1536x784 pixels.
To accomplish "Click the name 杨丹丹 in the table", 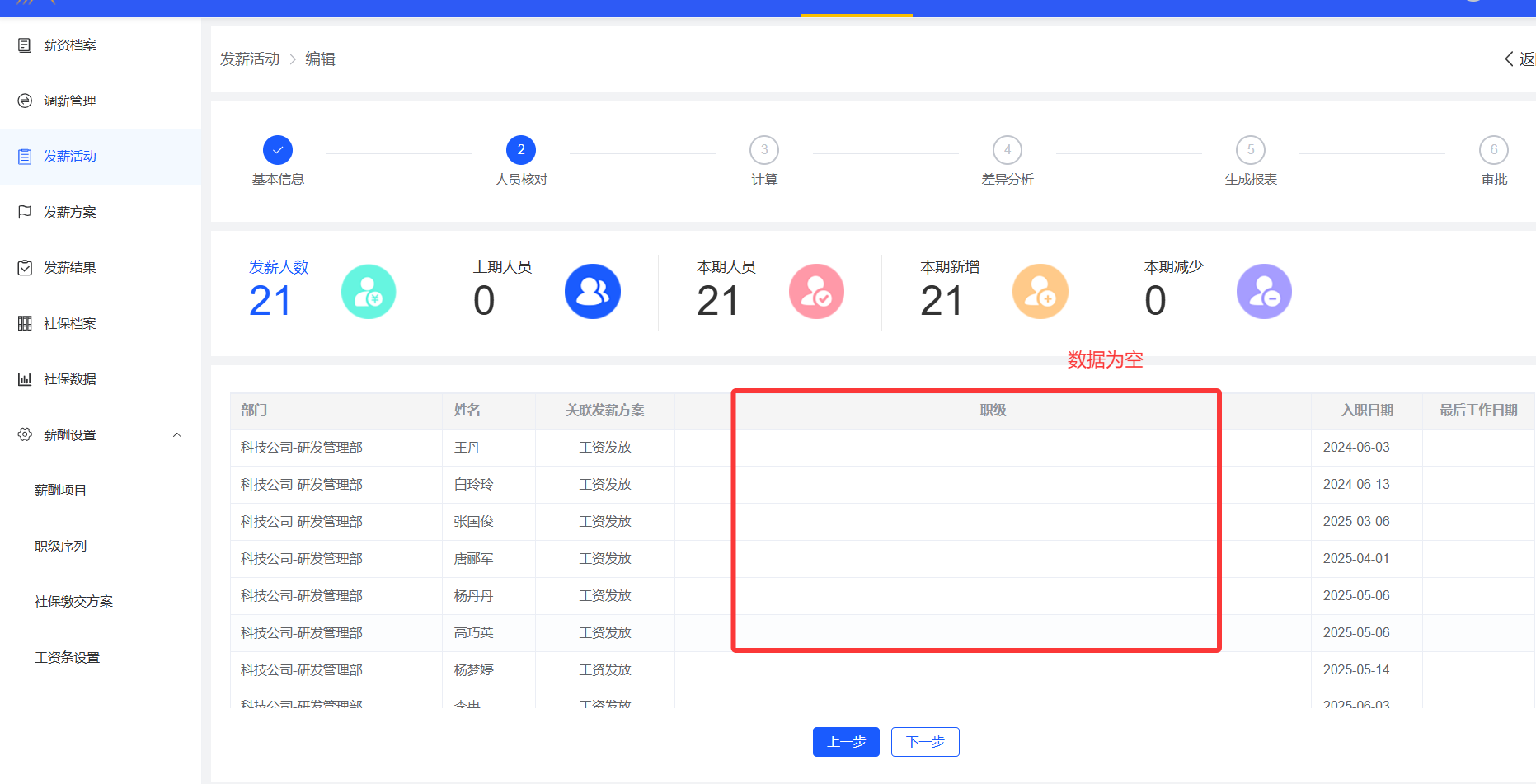I will coord(474,596).
